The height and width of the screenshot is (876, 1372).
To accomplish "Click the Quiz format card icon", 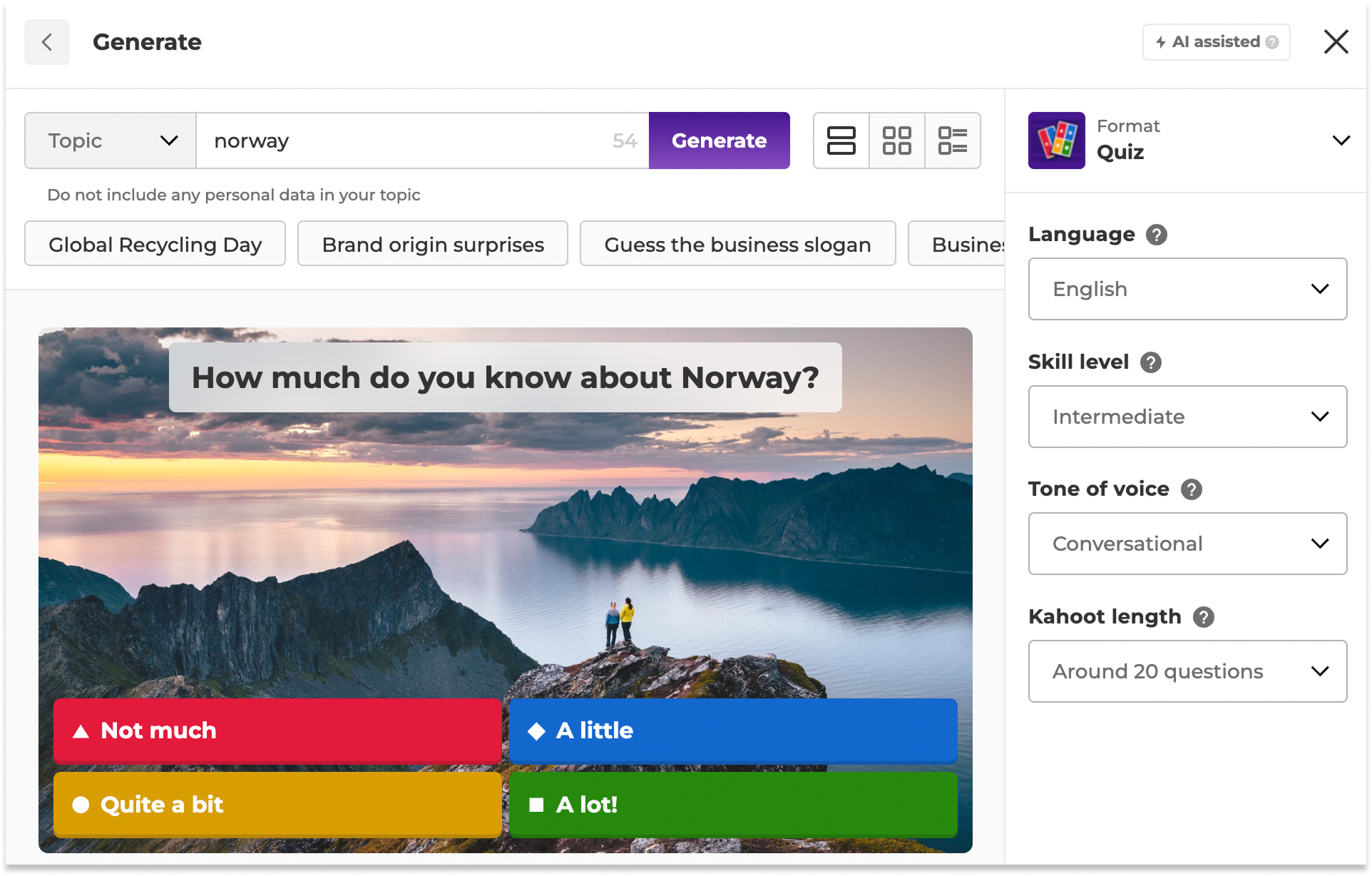I will [1057, 141].
